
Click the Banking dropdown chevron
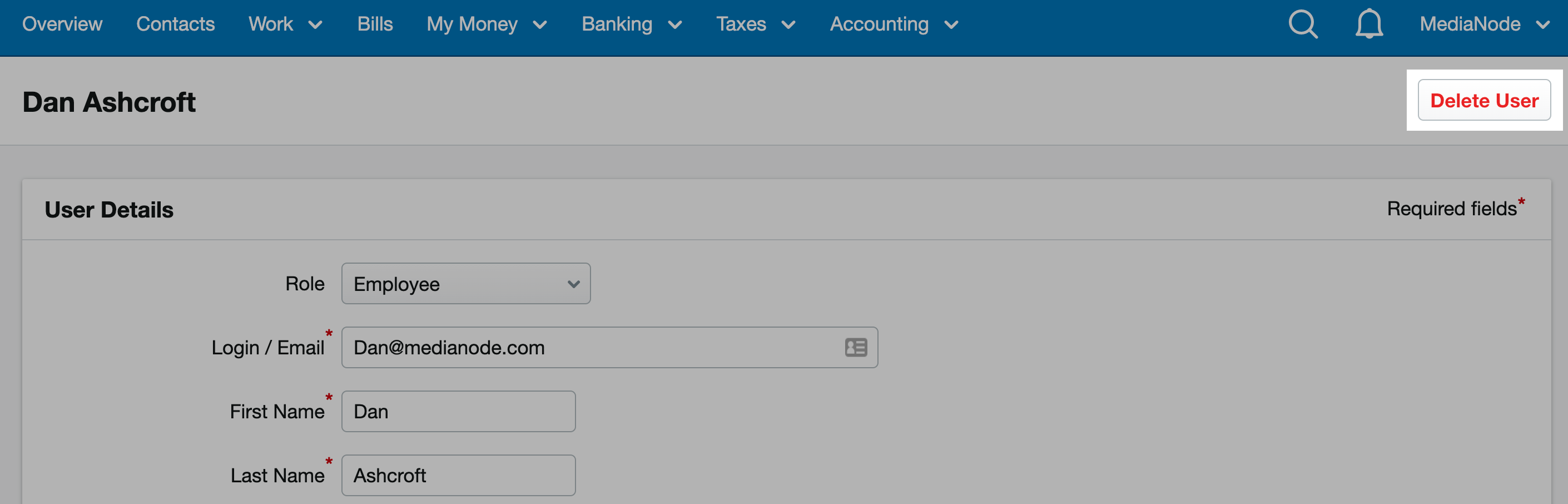(674, 26)
